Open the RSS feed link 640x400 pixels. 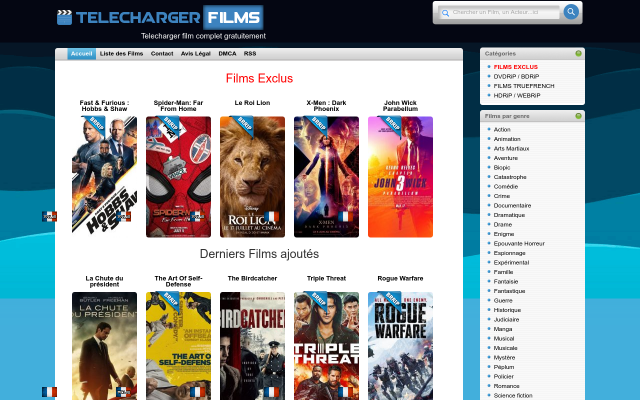tap(250, 53)
